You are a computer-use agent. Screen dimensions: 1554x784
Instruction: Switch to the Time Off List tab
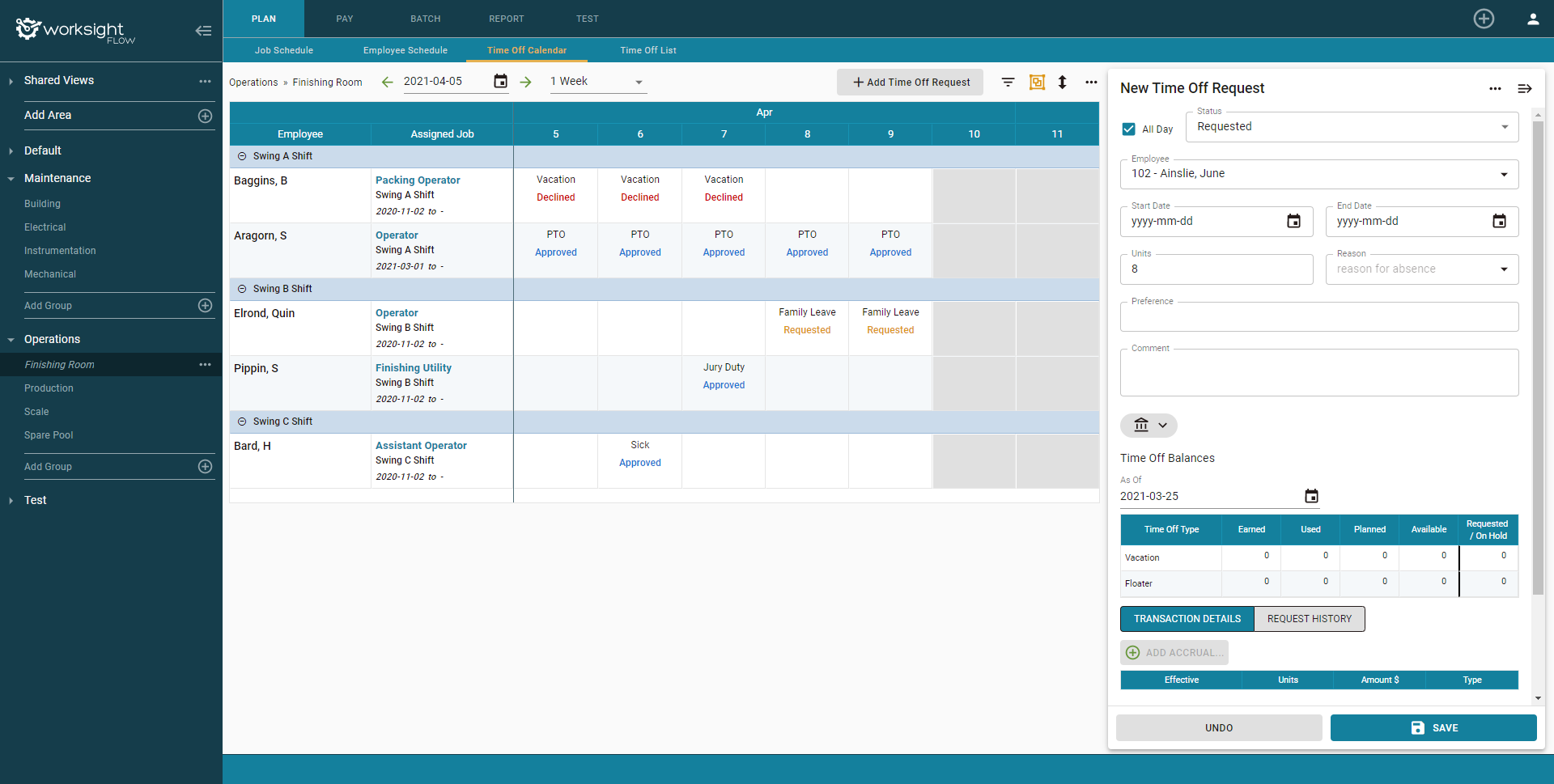point(647,50)
